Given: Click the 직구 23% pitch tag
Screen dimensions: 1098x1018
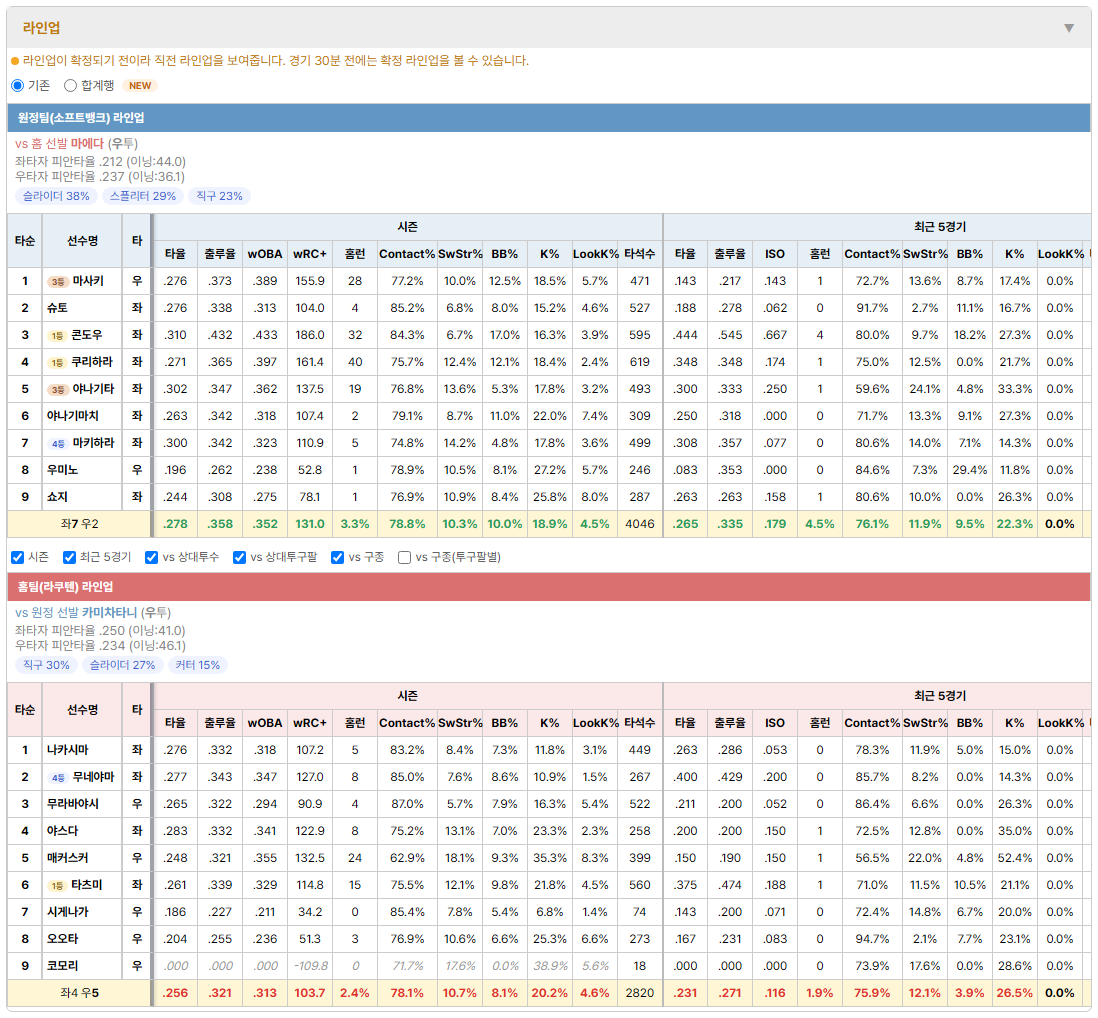Looking at the screenshot, I should coord(219,196).
